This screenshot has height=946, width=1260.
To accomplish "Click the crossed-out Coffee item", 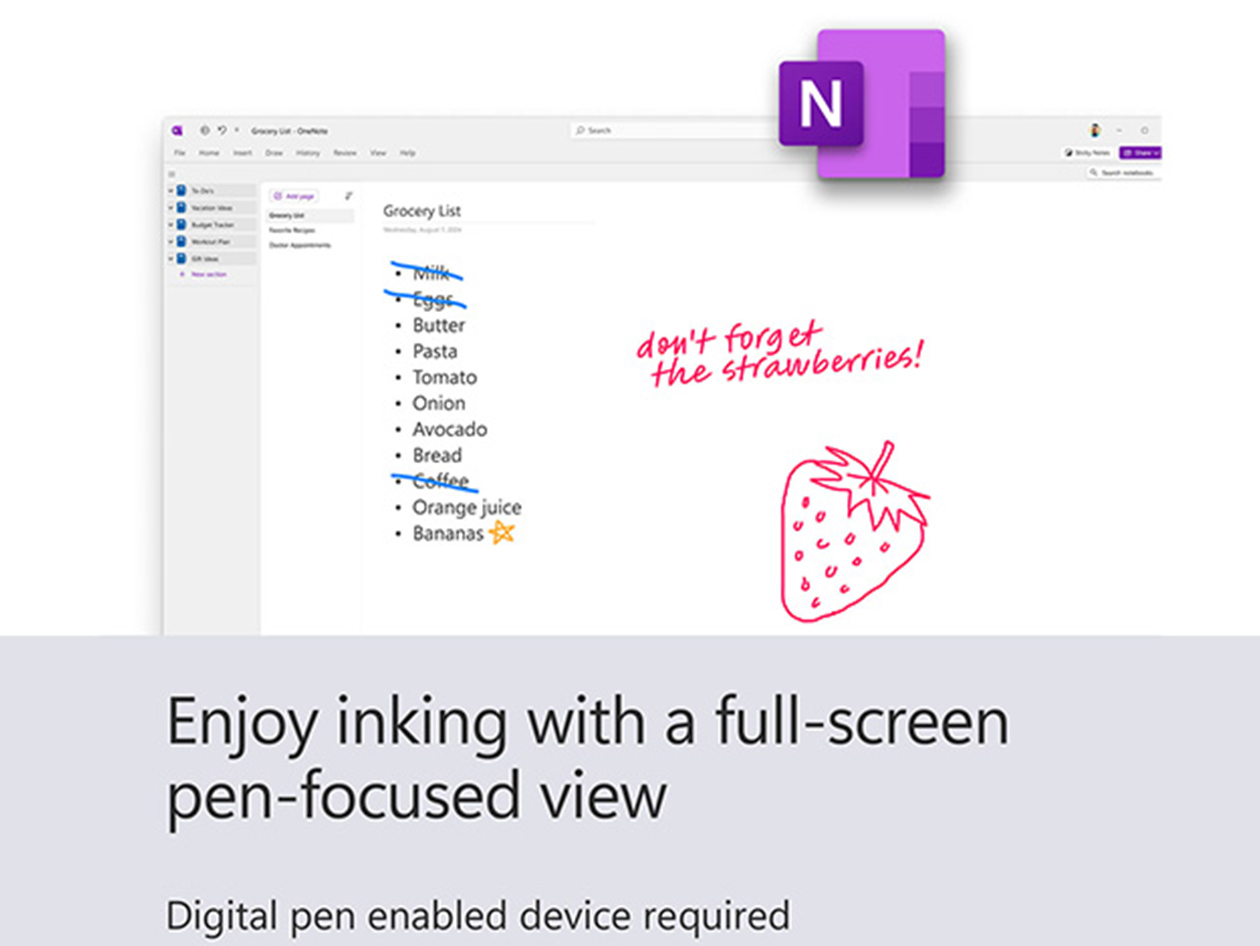I will (441, 481).
